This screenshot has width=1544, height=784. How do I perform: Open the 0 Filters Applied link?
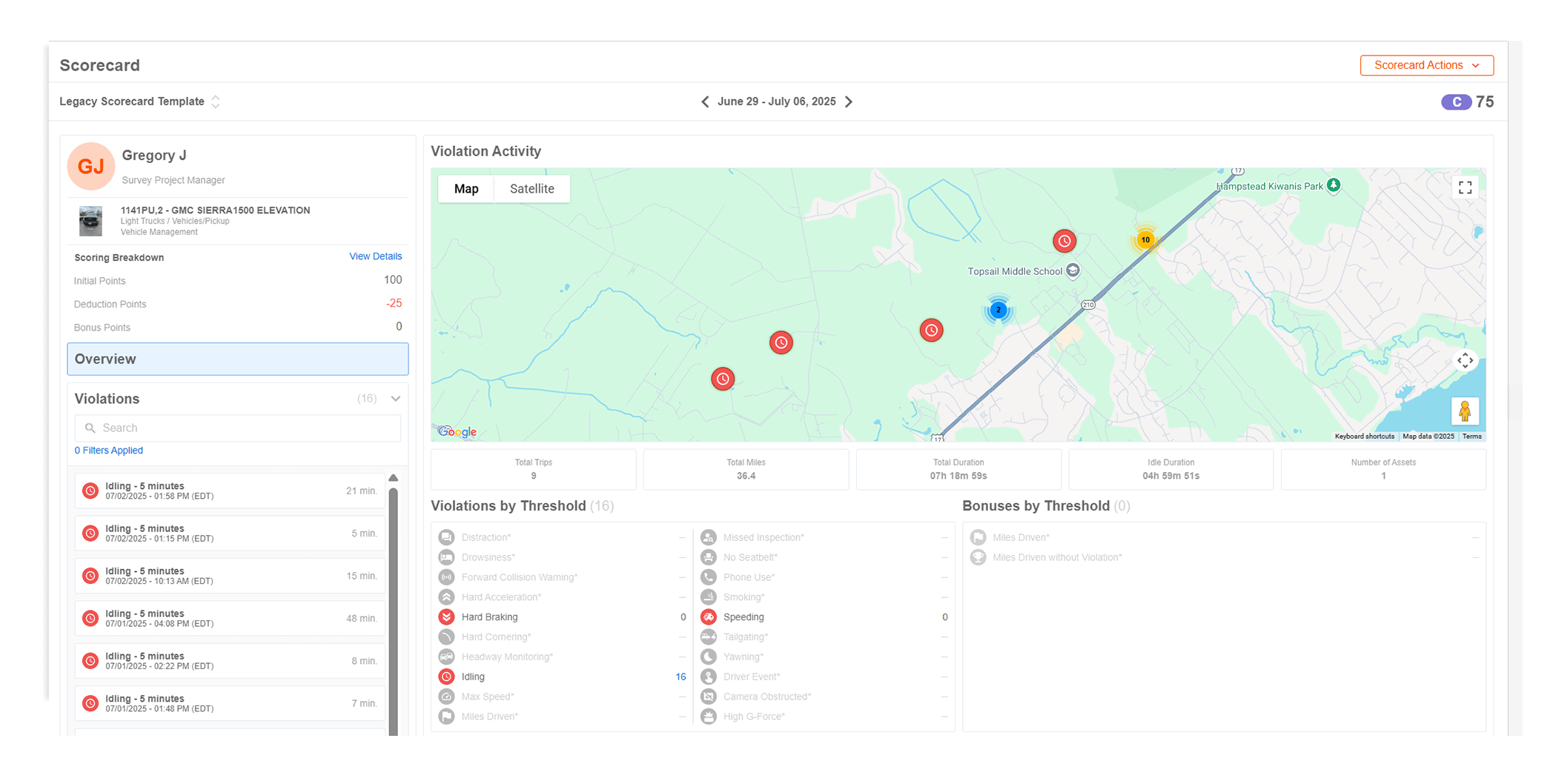point(108,451)
